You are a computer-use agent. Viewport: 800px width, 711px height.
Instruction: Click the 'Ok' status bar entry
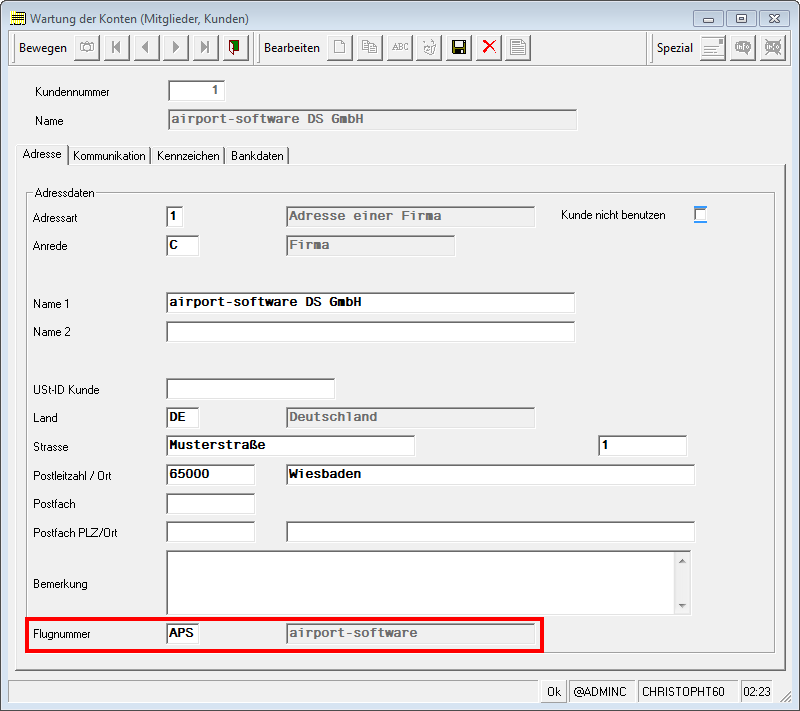554,692
